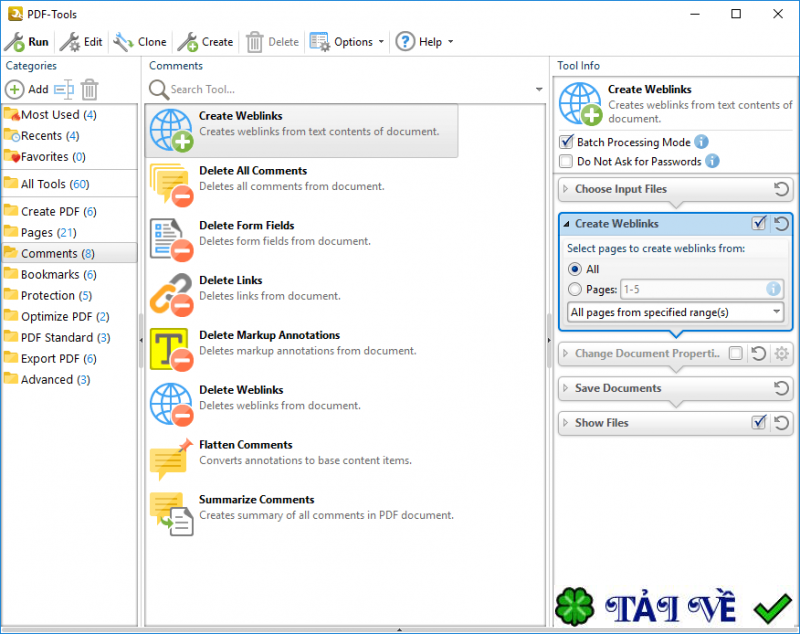Click the delete category trash icon
This screenshot has height=634, width=800.
[x=89, y=89]
